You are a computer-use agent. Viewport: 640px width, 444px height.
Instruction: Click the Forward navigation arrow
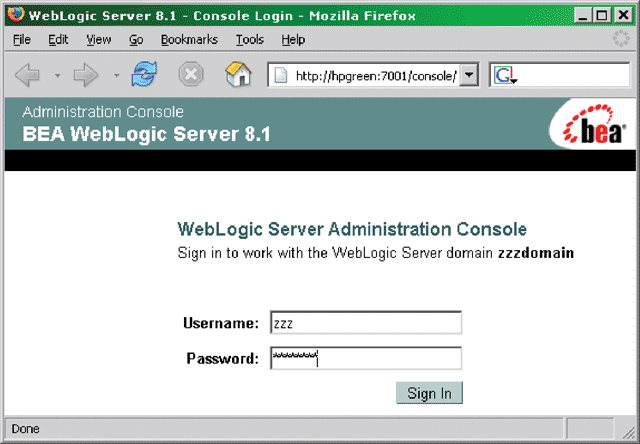pyautogui.click(x=85, y=75)
